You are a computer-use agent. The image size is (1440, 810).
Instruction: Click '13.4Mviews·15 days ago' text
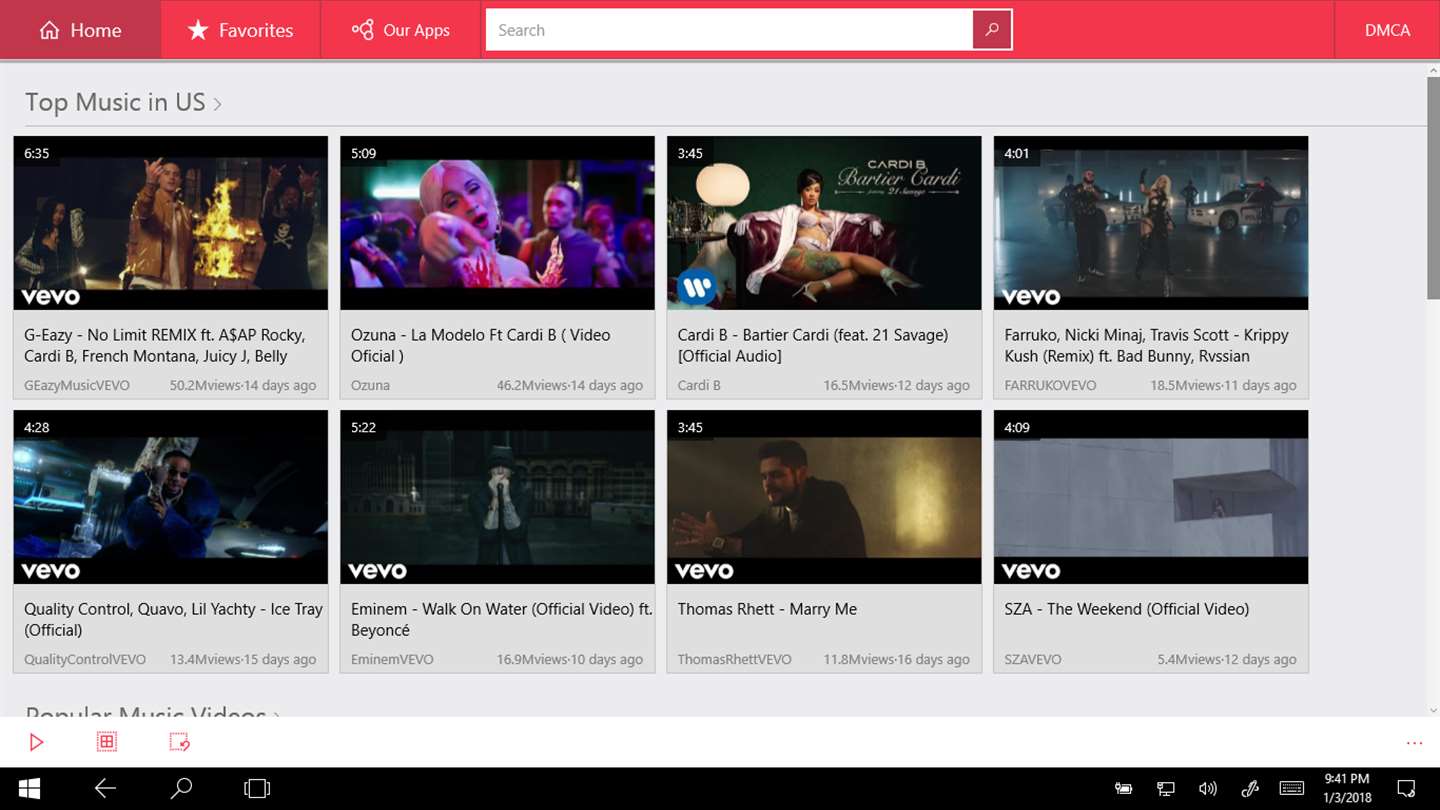[243, 659]
